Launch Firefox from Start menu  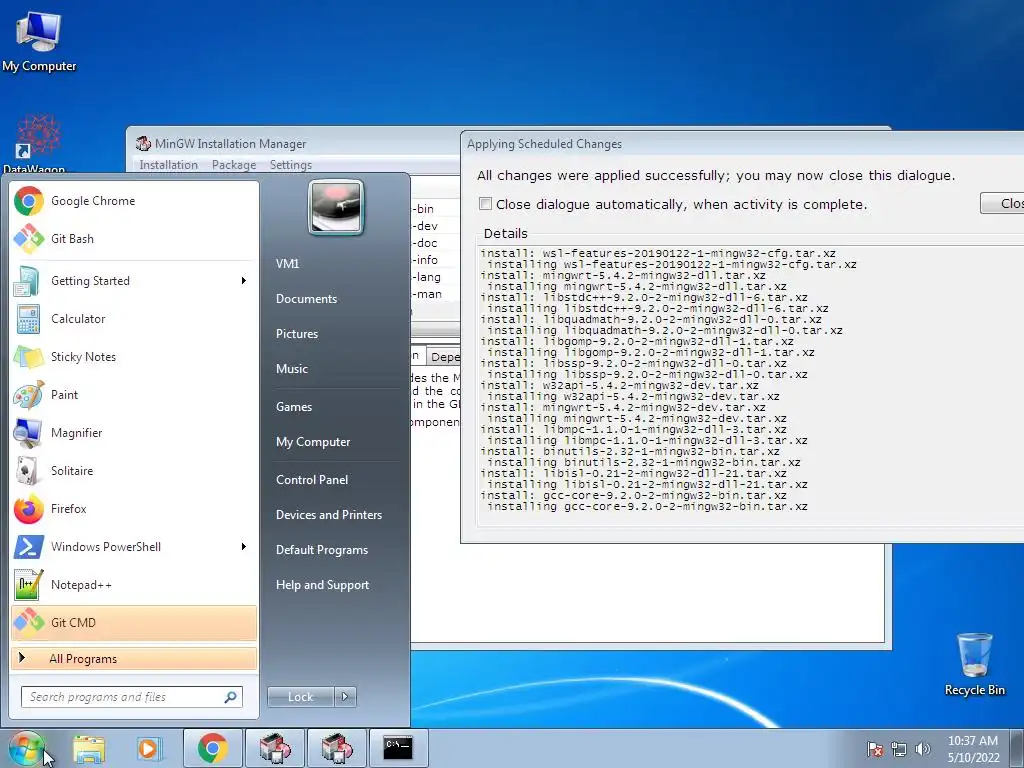coord(134,509)
